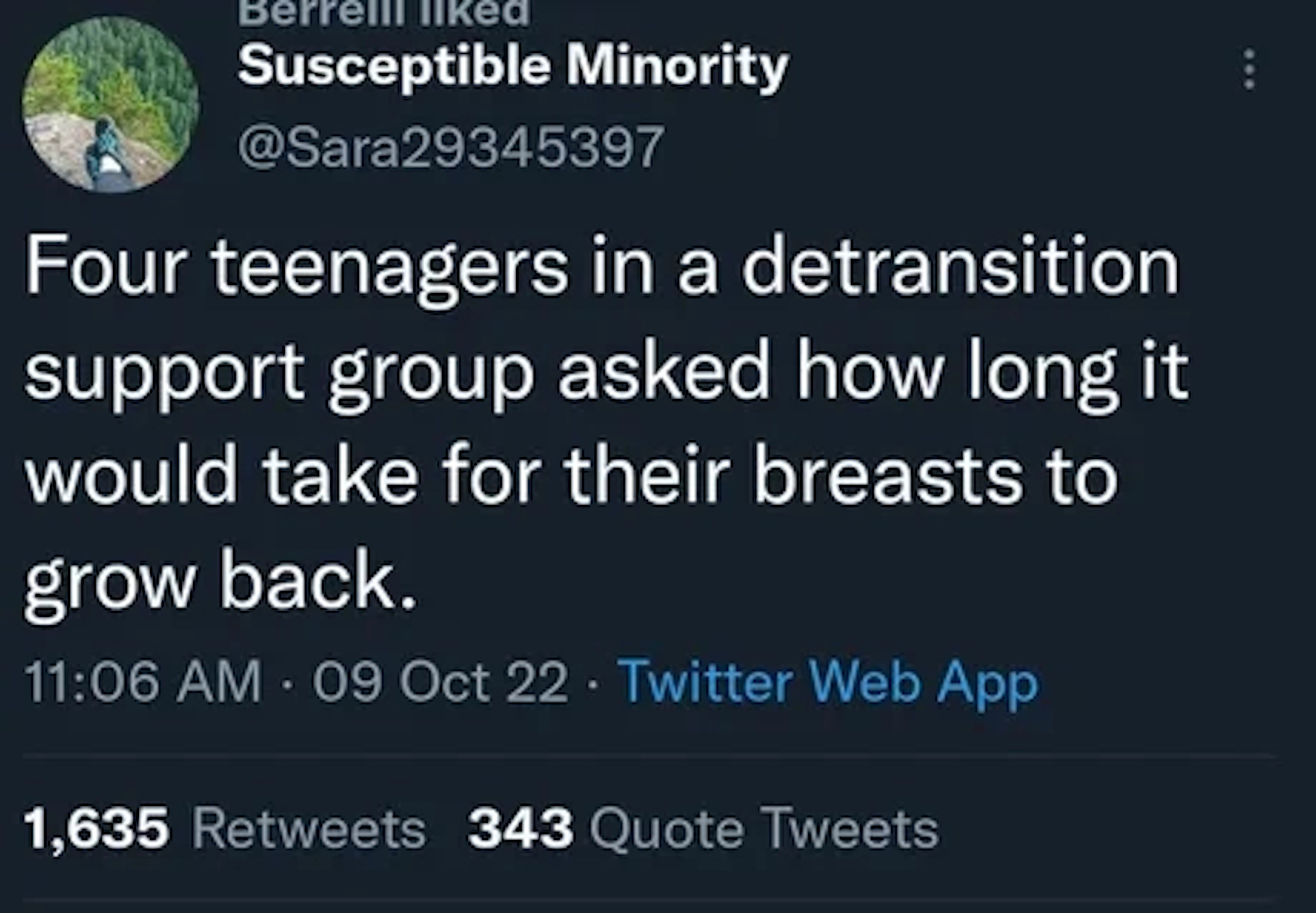Open the Twitter Web App source link
The width and height of the screenshot is (1316, 913).
click(x=828, y=681)
